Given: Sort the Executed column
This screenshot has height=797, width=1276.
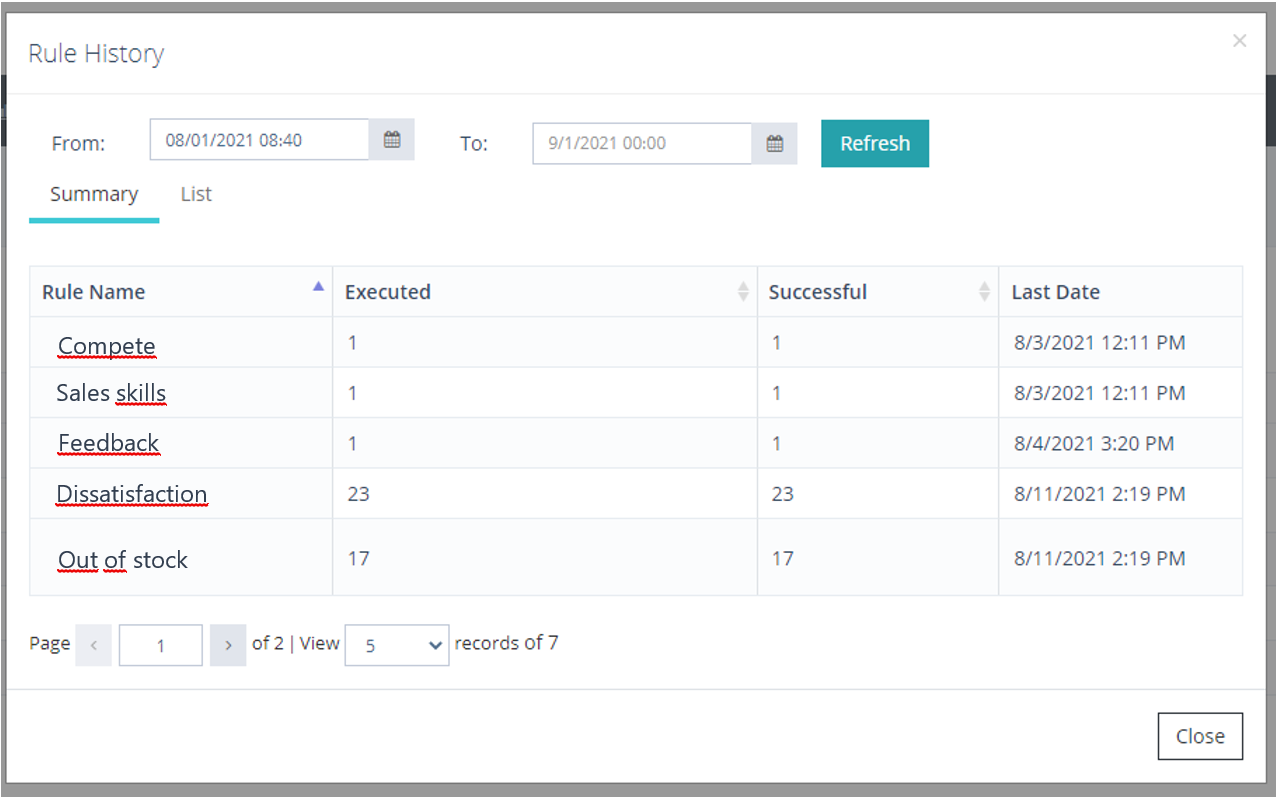Looking at the screenshot, I should [x=743, y=292].
